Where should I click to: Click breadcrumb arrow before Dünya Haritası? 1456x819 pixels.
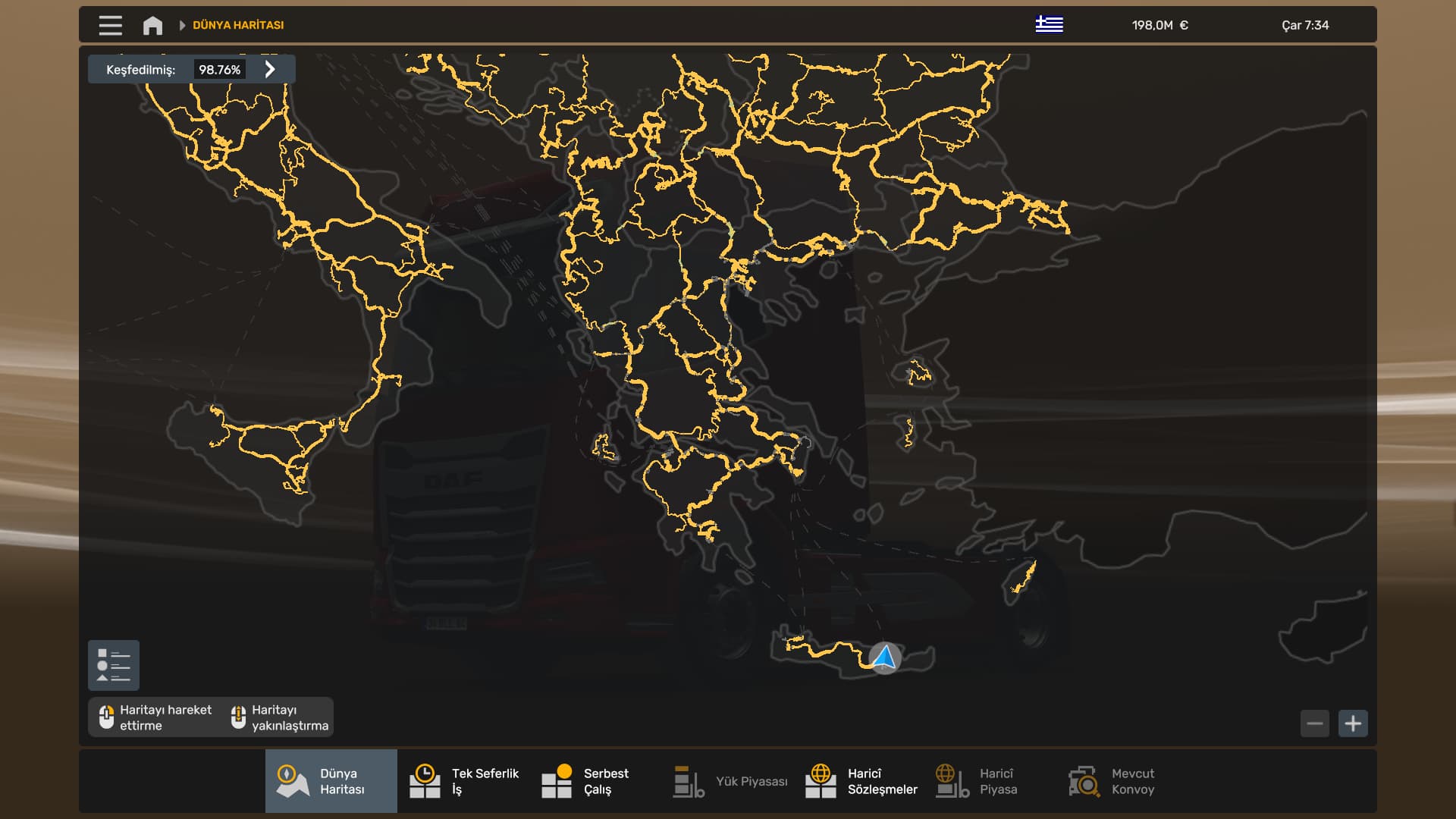pos(182,25)
